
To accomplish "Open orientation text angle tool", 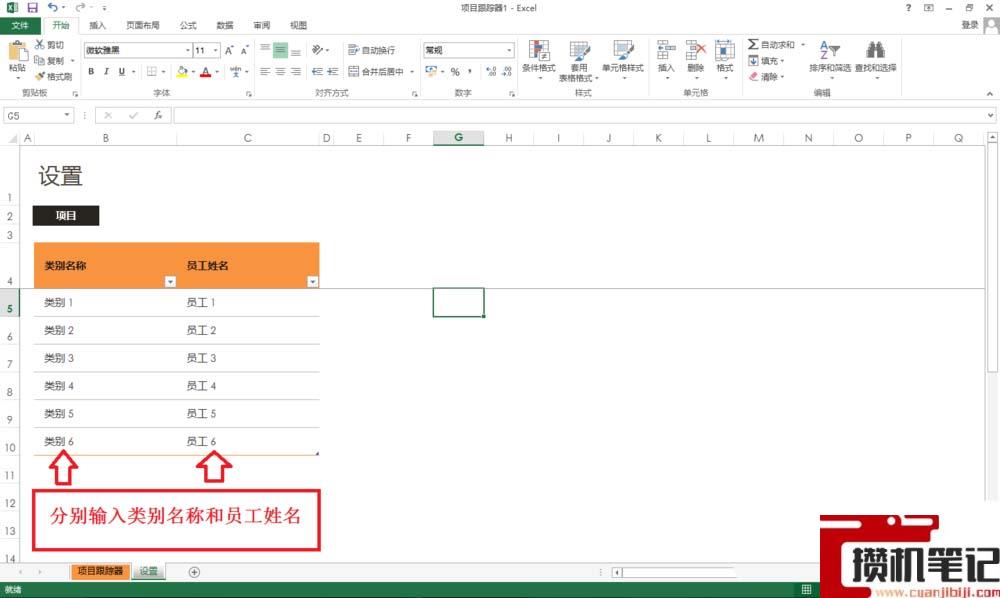I will click(318, 50).
